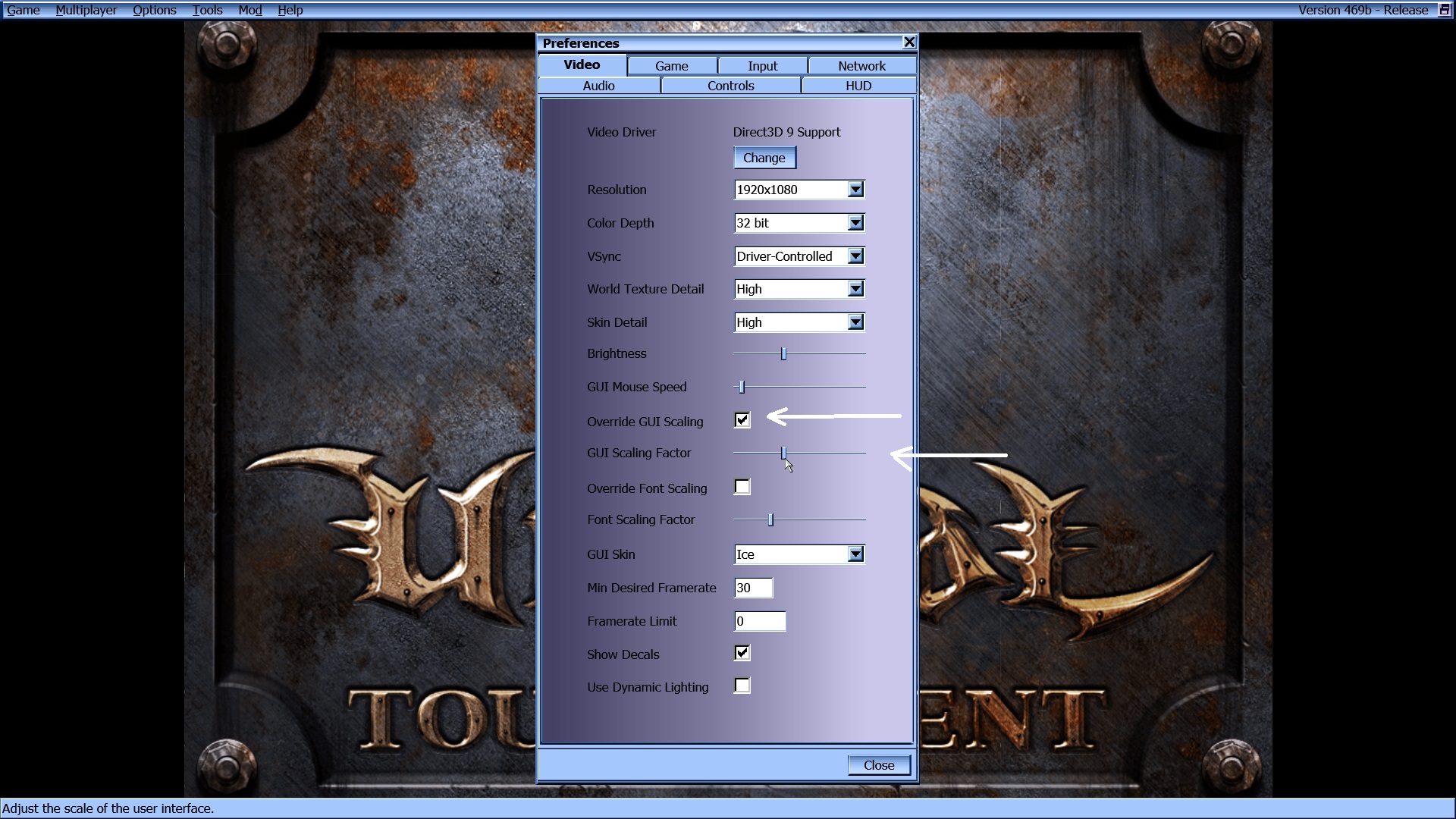The height and width of the screenshot is (819, 1456).
Task: Disable the Show Decals option
Action: (x=742, y=652)
